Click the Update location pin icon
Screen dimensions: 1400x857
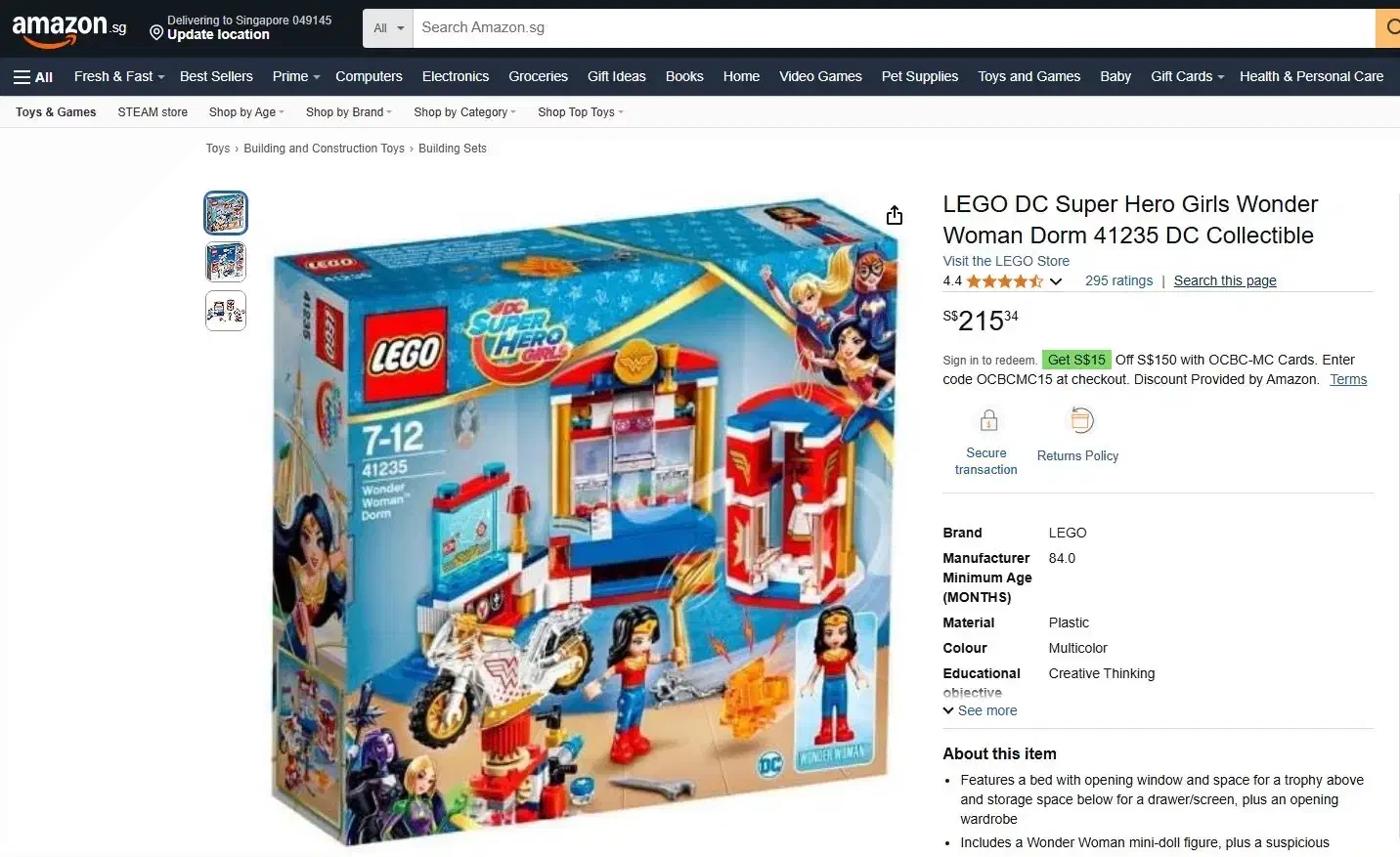click(155, 33)
